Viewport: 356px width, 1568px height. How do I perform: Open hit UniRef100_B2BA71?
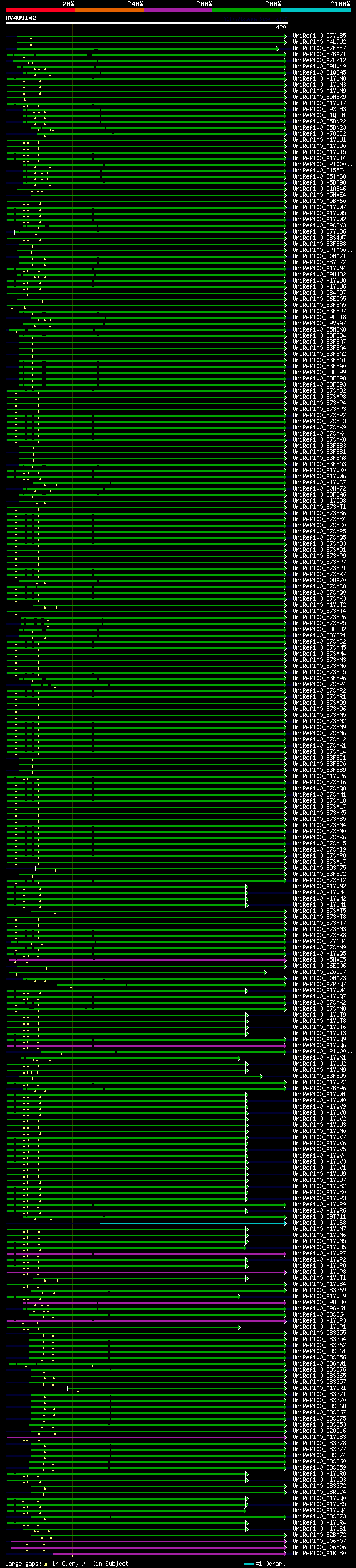tap(319, 54)
